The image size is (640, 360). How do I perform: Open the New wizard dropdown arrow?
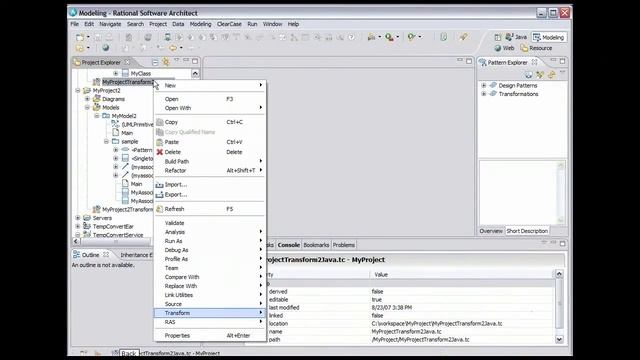click(x=88, y=37)
